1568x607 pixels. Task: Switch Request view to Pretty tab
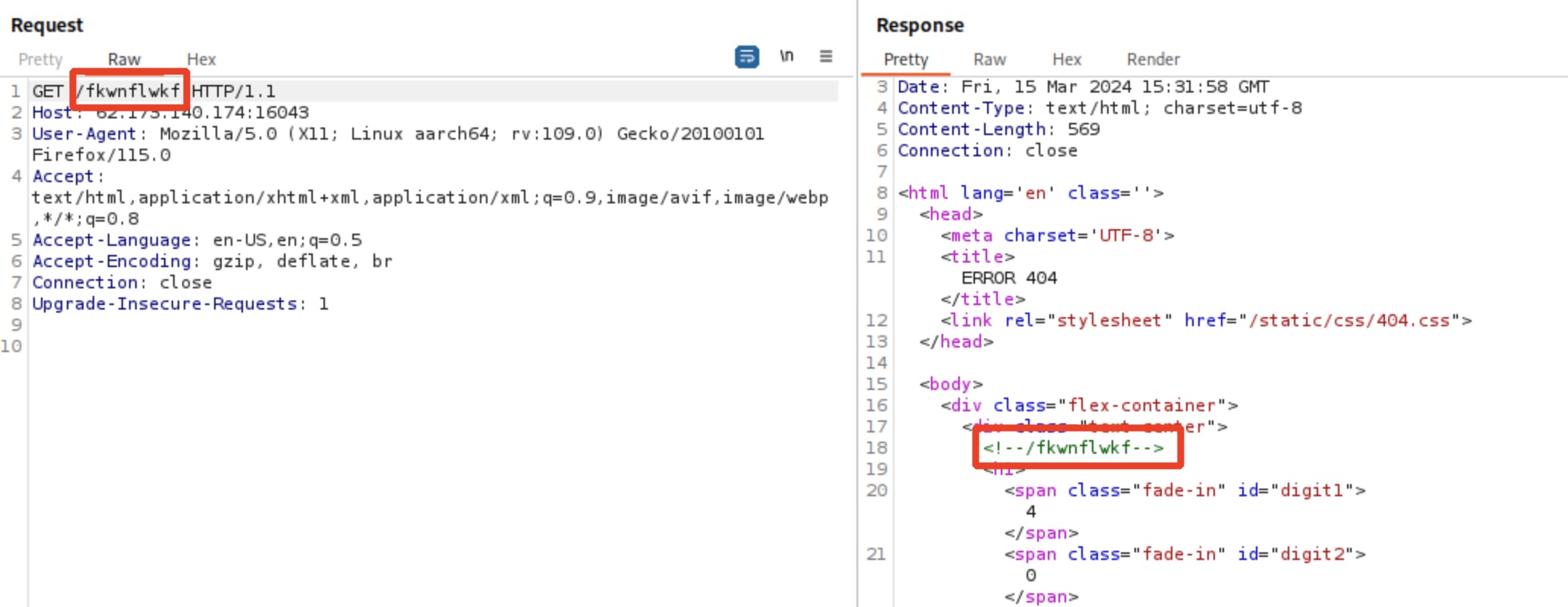coord(40,59)
